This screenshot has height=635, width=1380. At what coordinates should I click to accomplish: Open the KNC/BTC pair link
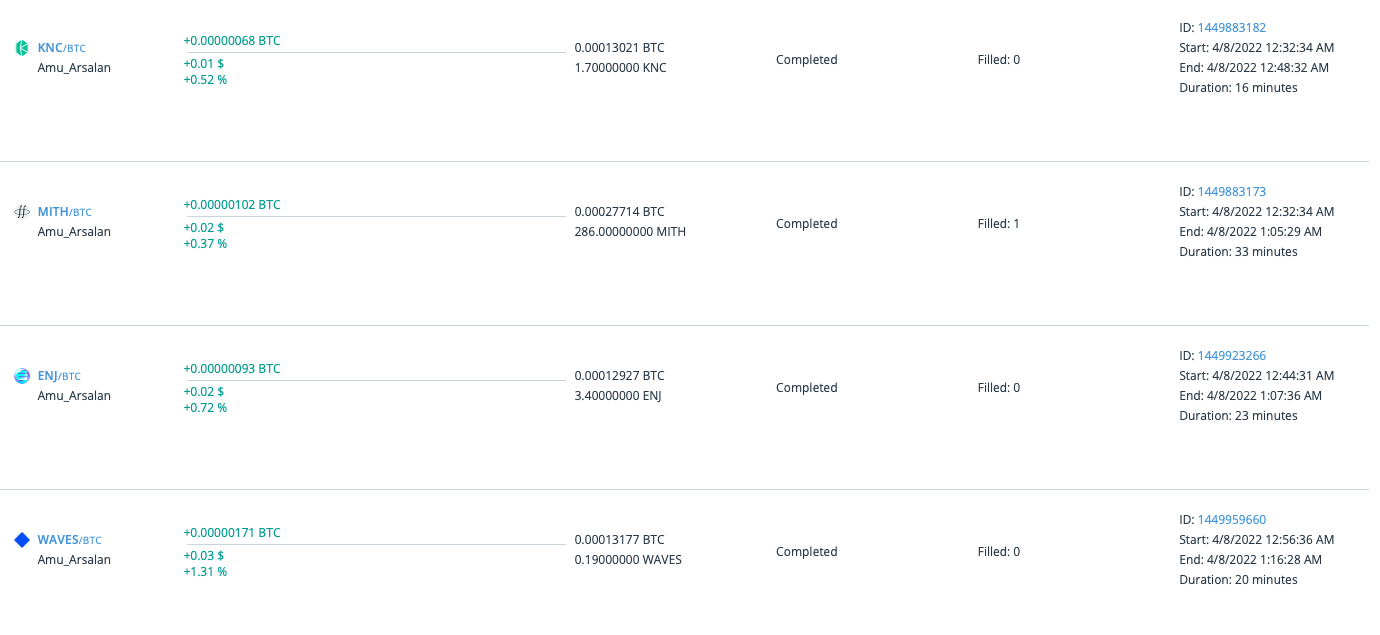click(x=62, y=48)
